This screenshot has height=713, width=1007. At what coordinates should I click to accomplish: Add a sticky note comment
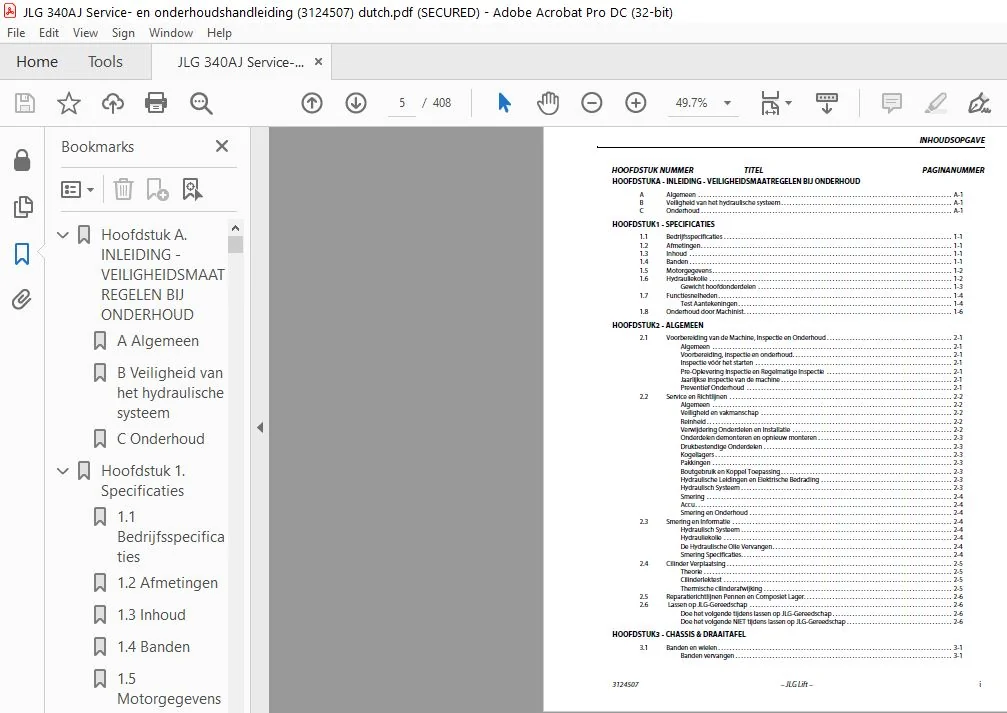tap(891, 103)
